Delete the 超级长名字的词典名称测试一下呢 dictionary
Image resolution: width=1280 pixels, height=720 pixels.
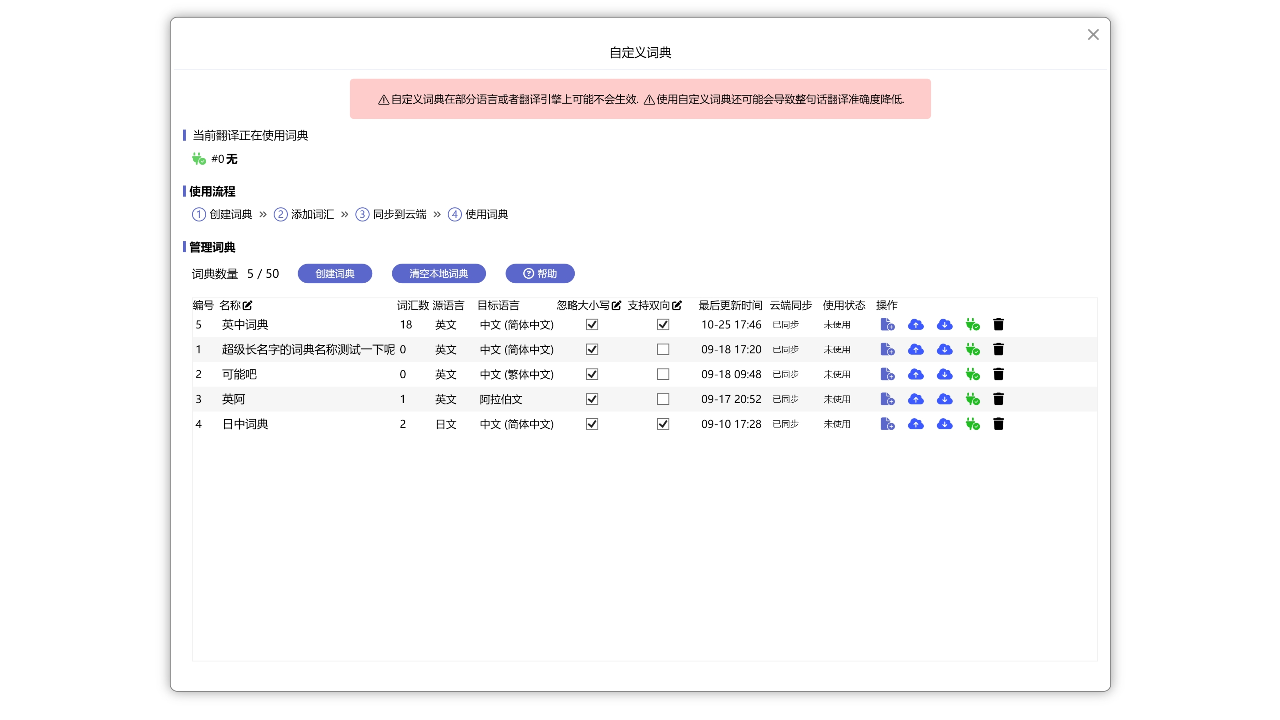(x=997, y=349)
